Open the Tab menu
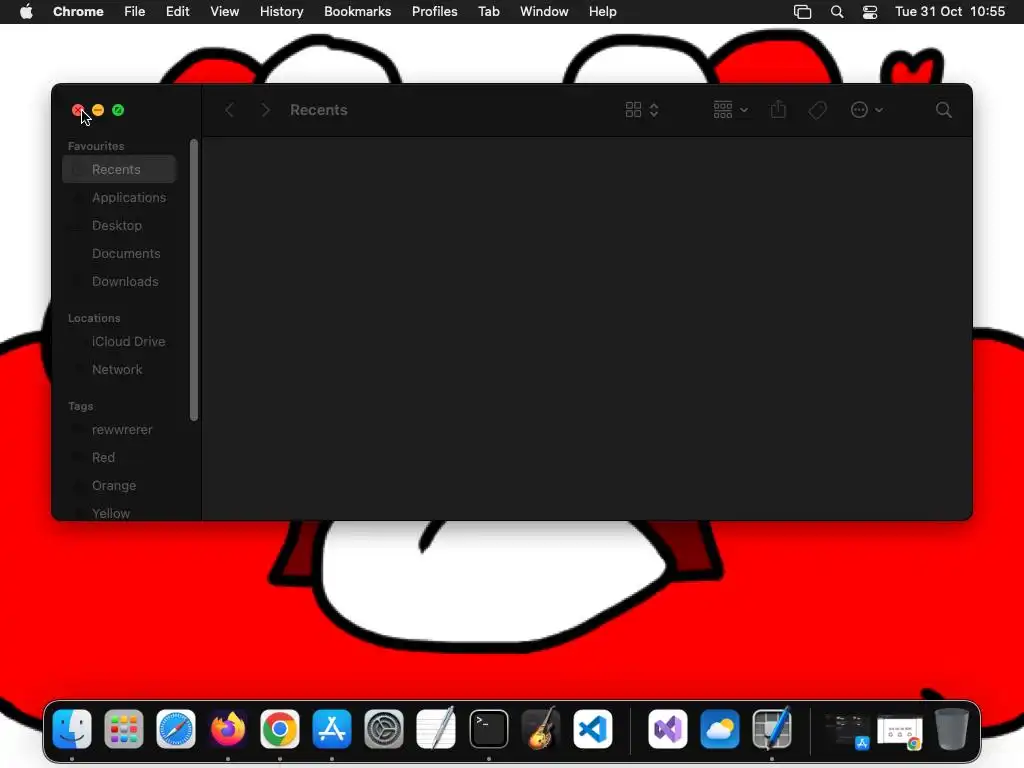1024x768 pixels. pyautogui.click(x=488, y=12)
